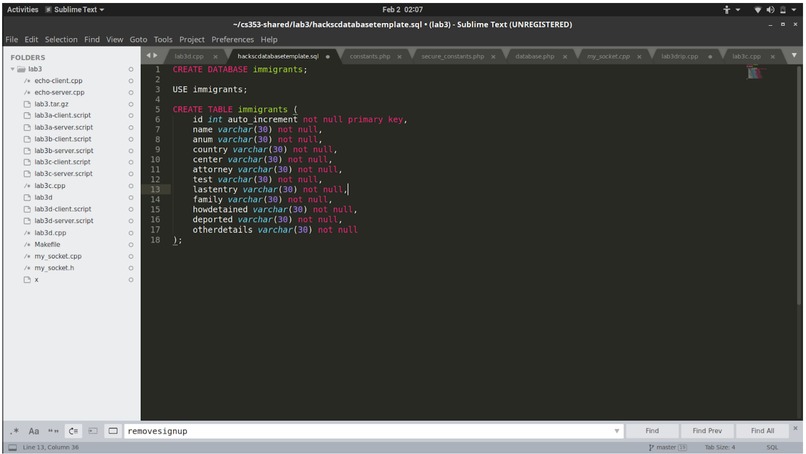
Task: Click unsaved dot on hackscdatabasetemplate.sql tab
Action: pyautogui.click(x=327, y=57)
